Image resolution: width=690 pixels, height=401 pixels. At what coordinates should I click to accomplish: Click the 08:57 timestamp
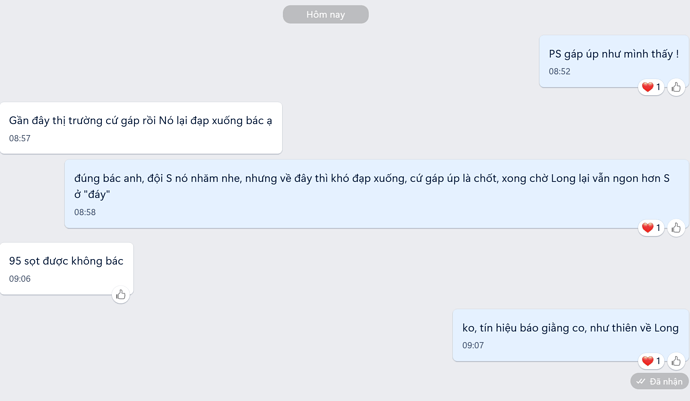point(20,138)
